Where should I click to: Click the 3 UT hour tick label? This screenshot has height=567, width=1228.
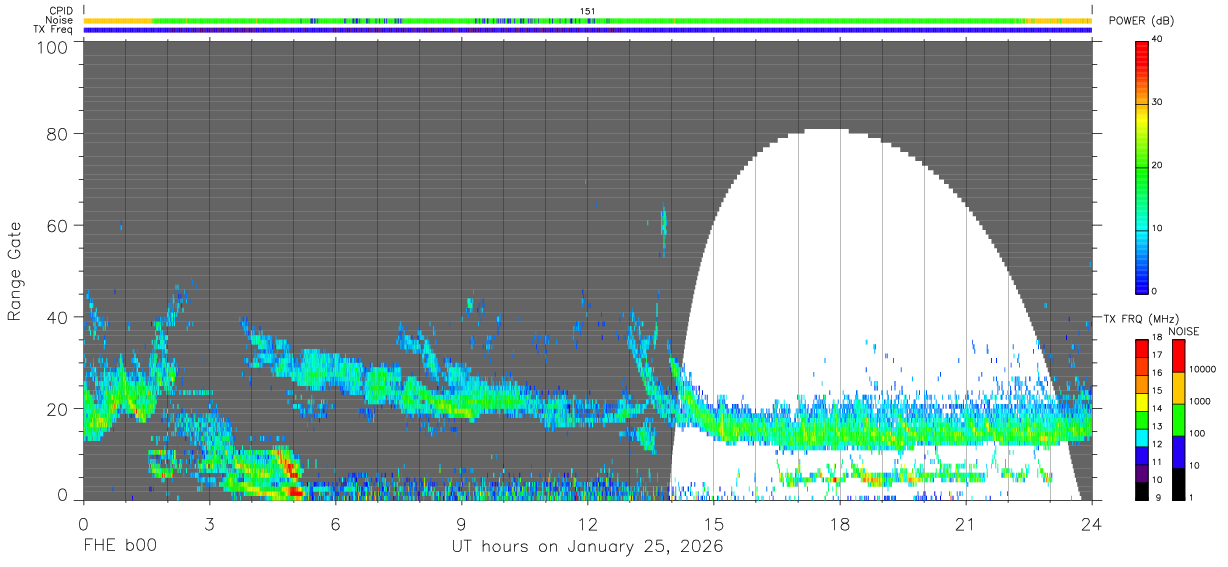point(209,524)
